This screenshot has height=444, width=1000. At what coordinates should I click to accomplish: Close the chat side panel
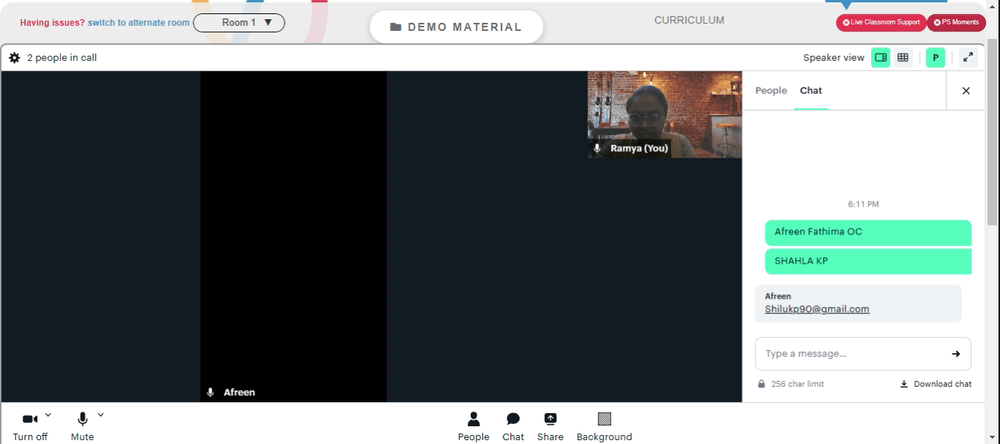(966, 91)
